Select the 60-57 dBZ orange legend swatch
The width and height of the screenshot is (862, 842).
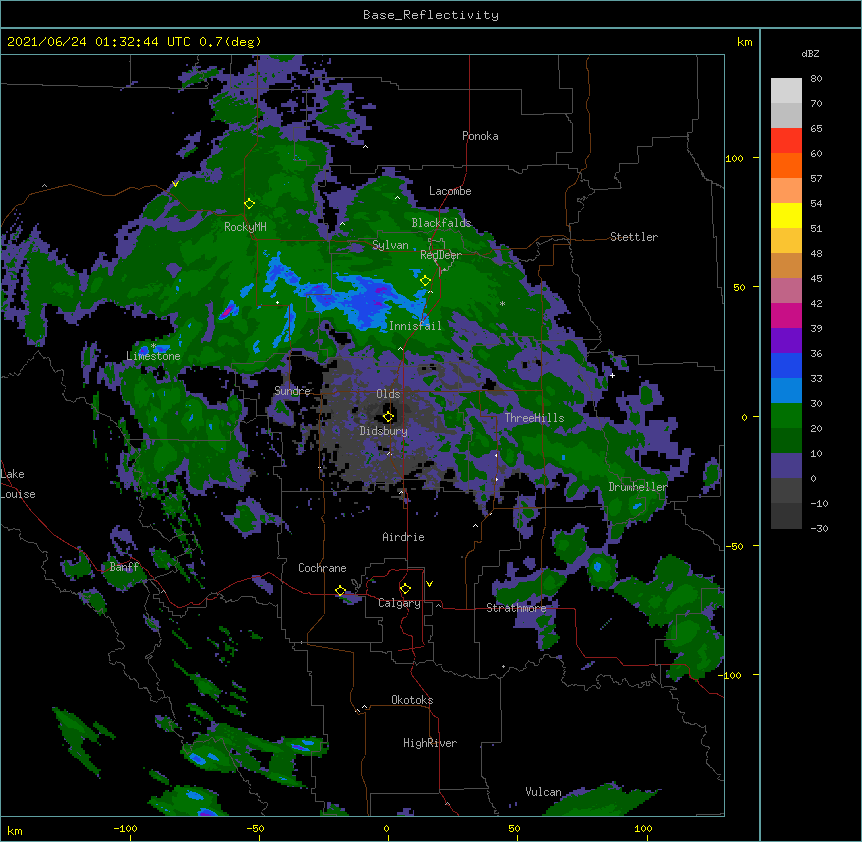[x=786, y=165]
